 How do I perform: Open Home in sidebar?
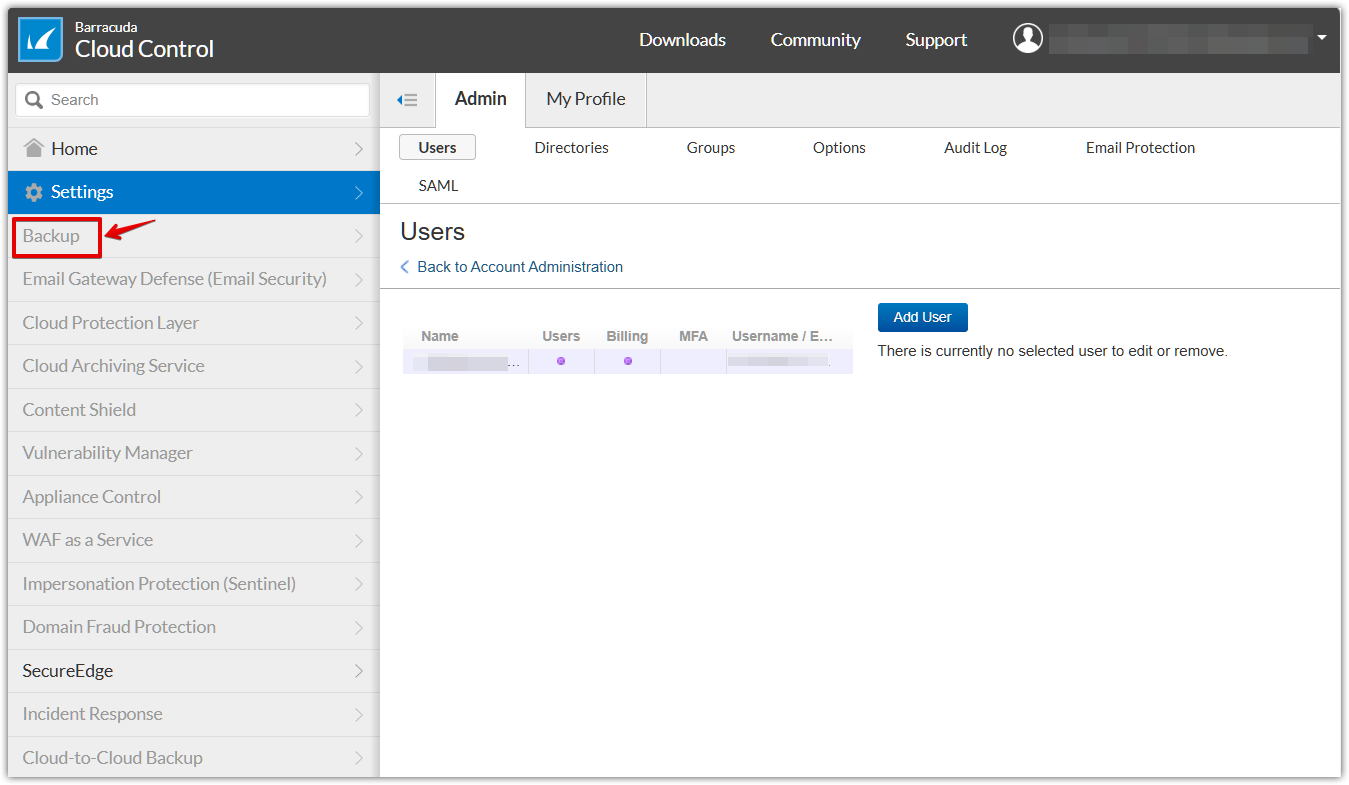click(x=194, y=149)
